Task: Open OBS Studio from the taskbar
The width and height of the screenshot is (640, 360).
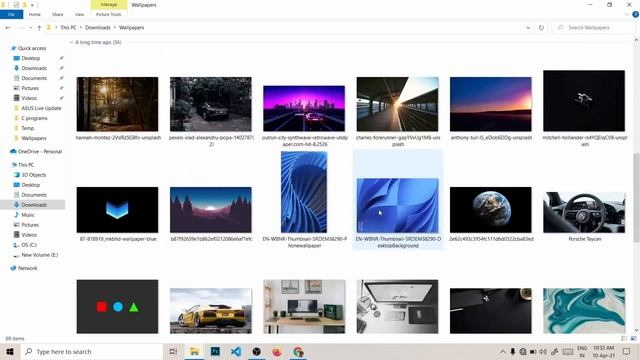Action: click(x=257, y=351)
